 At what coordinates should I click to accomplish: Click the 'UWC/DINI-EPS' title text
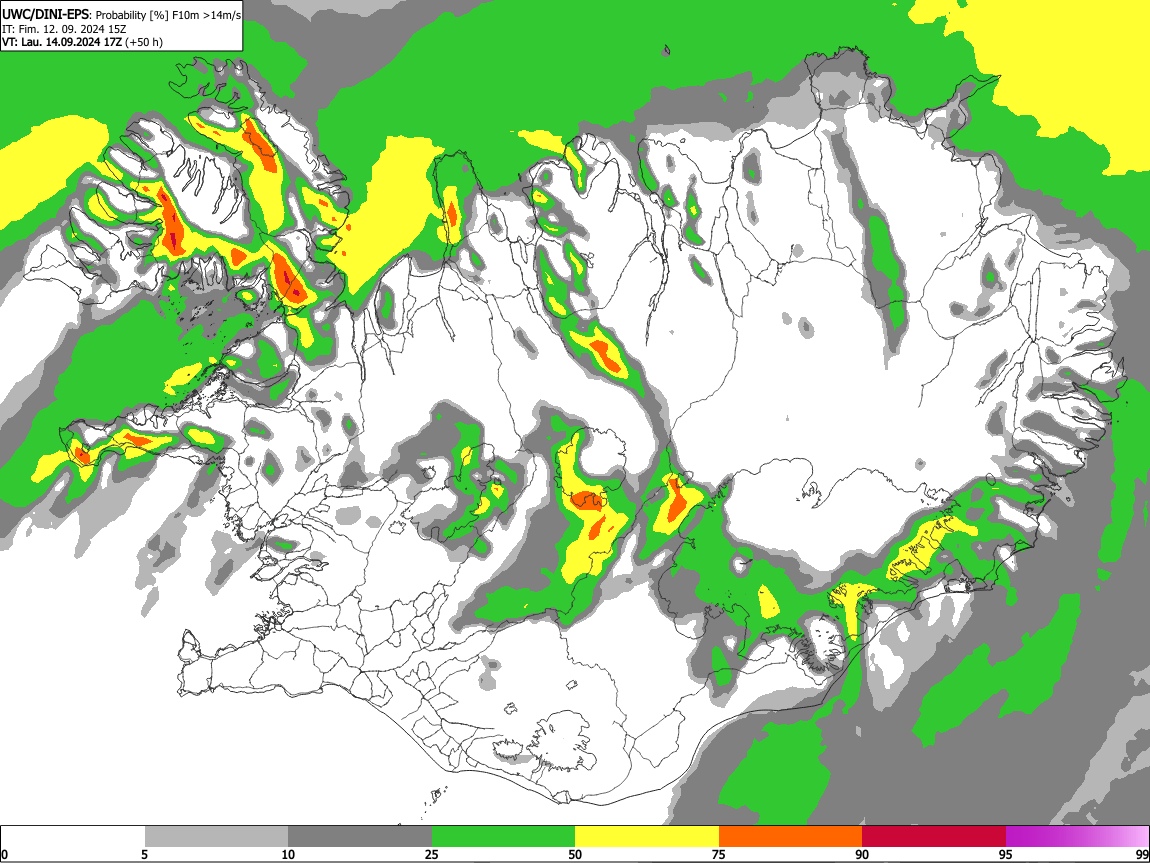tap(45, 15)
